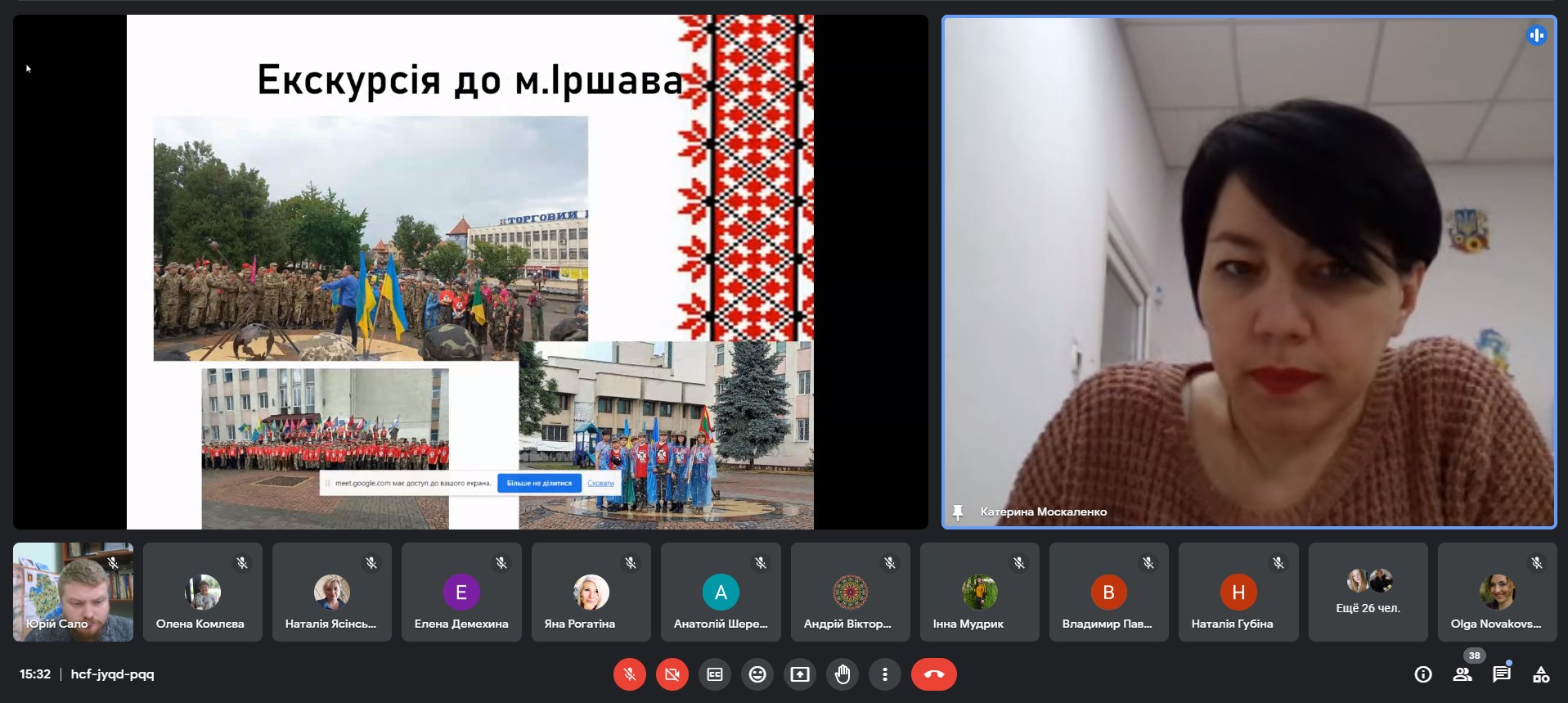1568x703 pixels.
Task: Open meeting details info icon
Action: pyautogui.click(x=1423, y=674)
